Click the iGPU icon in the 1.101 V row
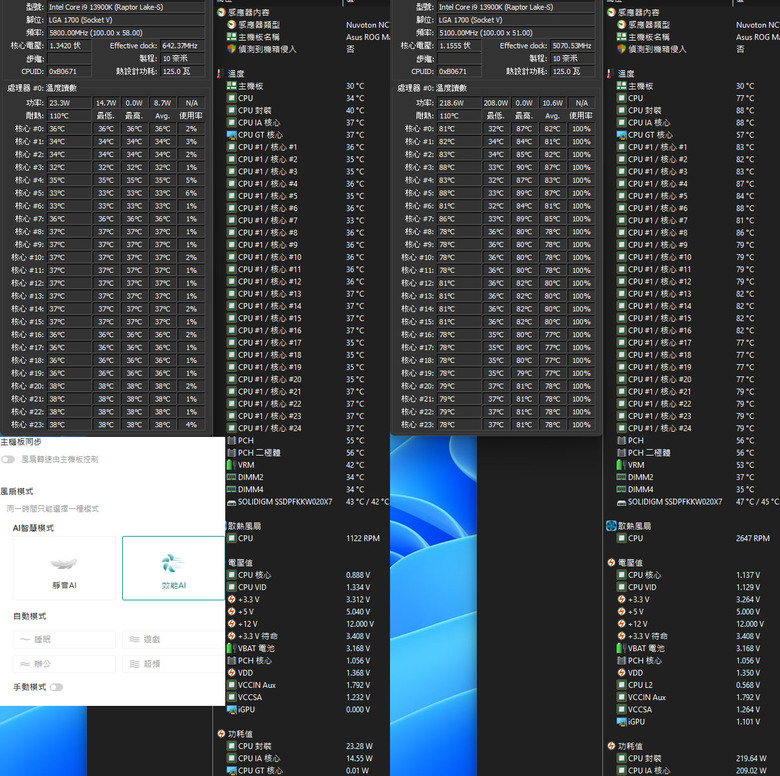 pos(621,721)
